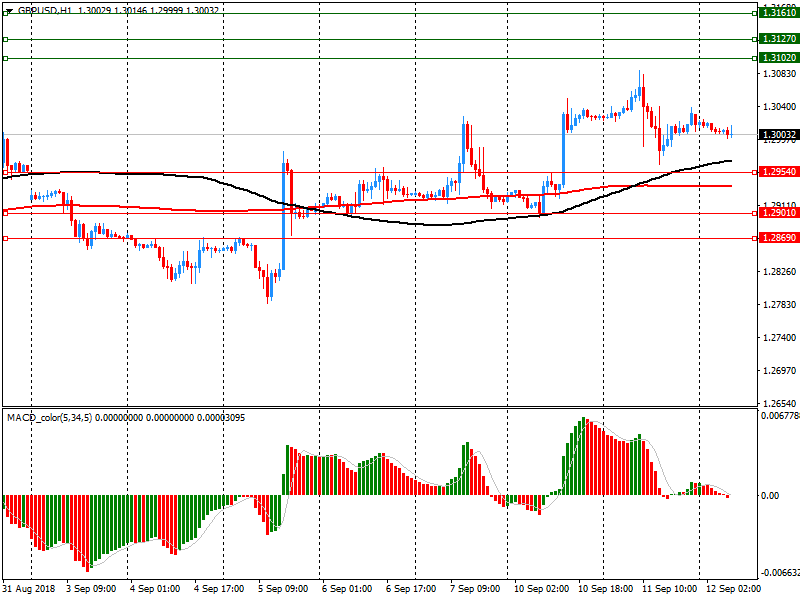The width and height of the screenshot is (800, 600).
Task: Click the left handle of the lowest red line
Action: (x=6, y=238)
